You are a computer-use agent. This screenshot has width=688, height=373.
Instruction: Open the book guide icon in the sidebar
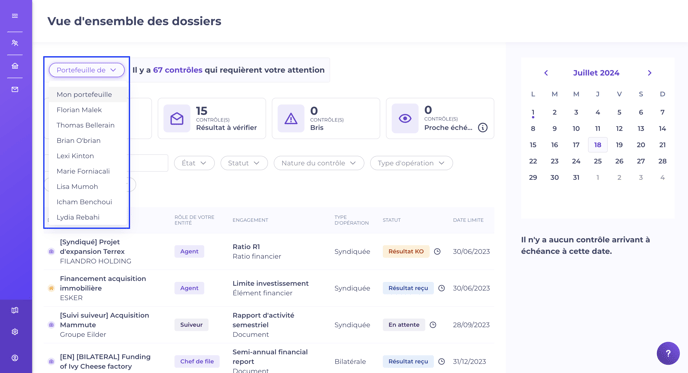pyautogui.click(x=15, y=310)
